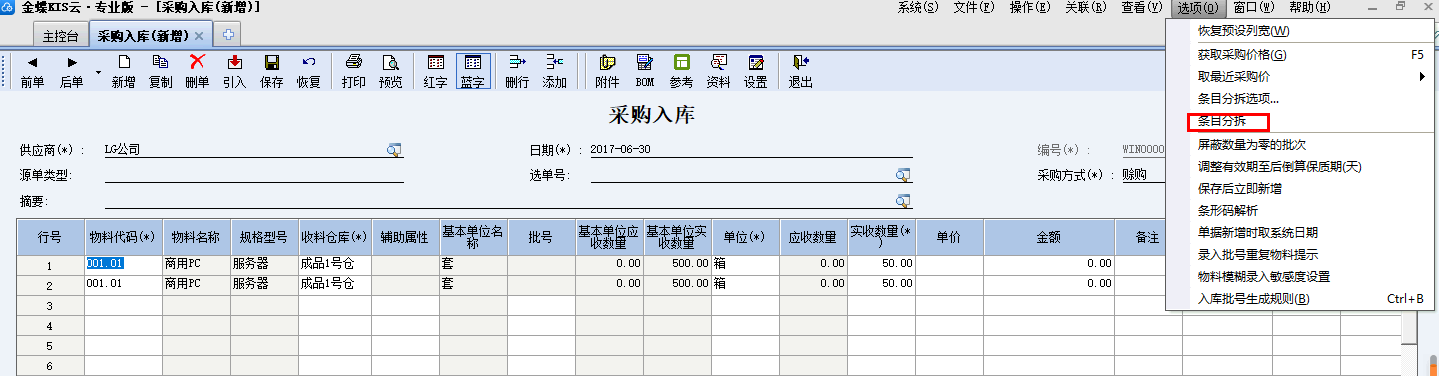Exit form with 退出 icon
The image size is (1439, 376).
pyautogui.click(x=800, y=72)
